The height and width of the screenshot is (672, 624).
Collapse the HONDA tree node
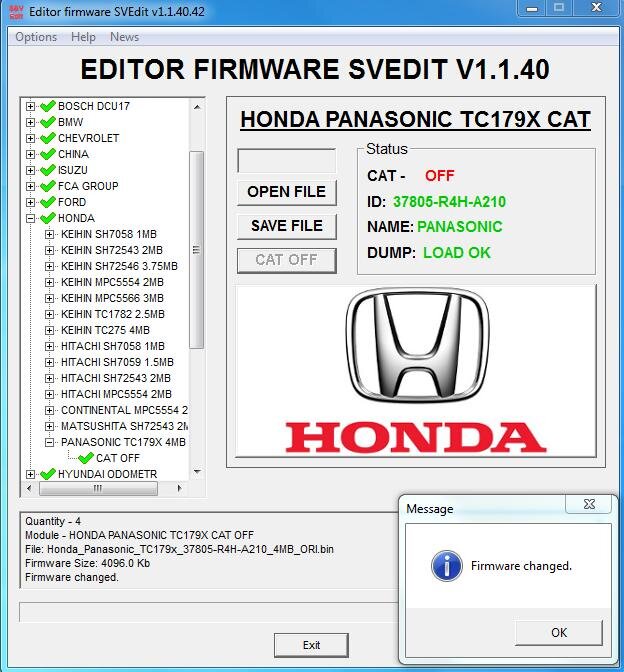[x=30, y=218]
